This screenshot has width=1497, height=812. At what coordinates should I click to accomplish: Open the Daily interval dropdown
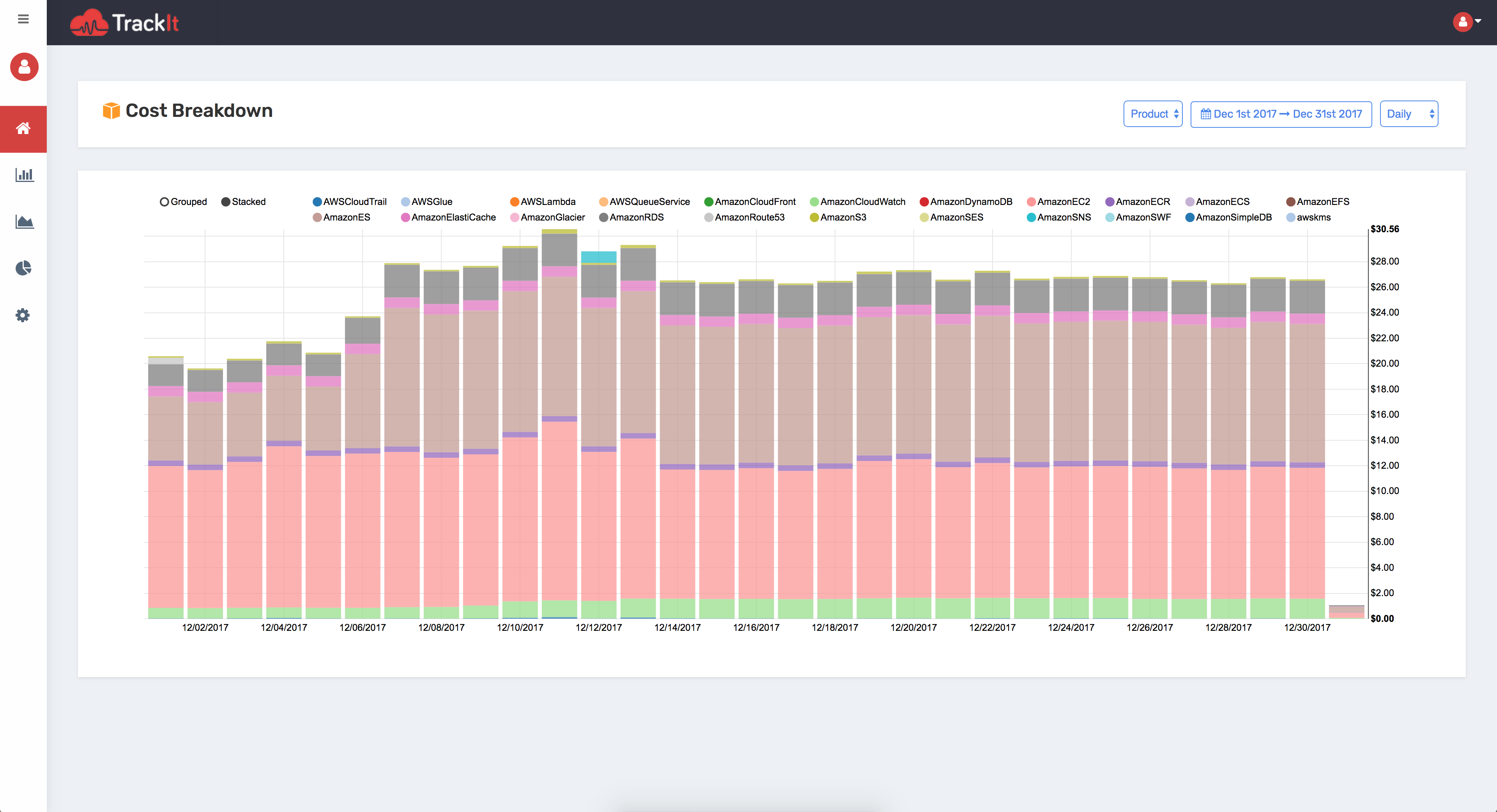(1409, 114)
